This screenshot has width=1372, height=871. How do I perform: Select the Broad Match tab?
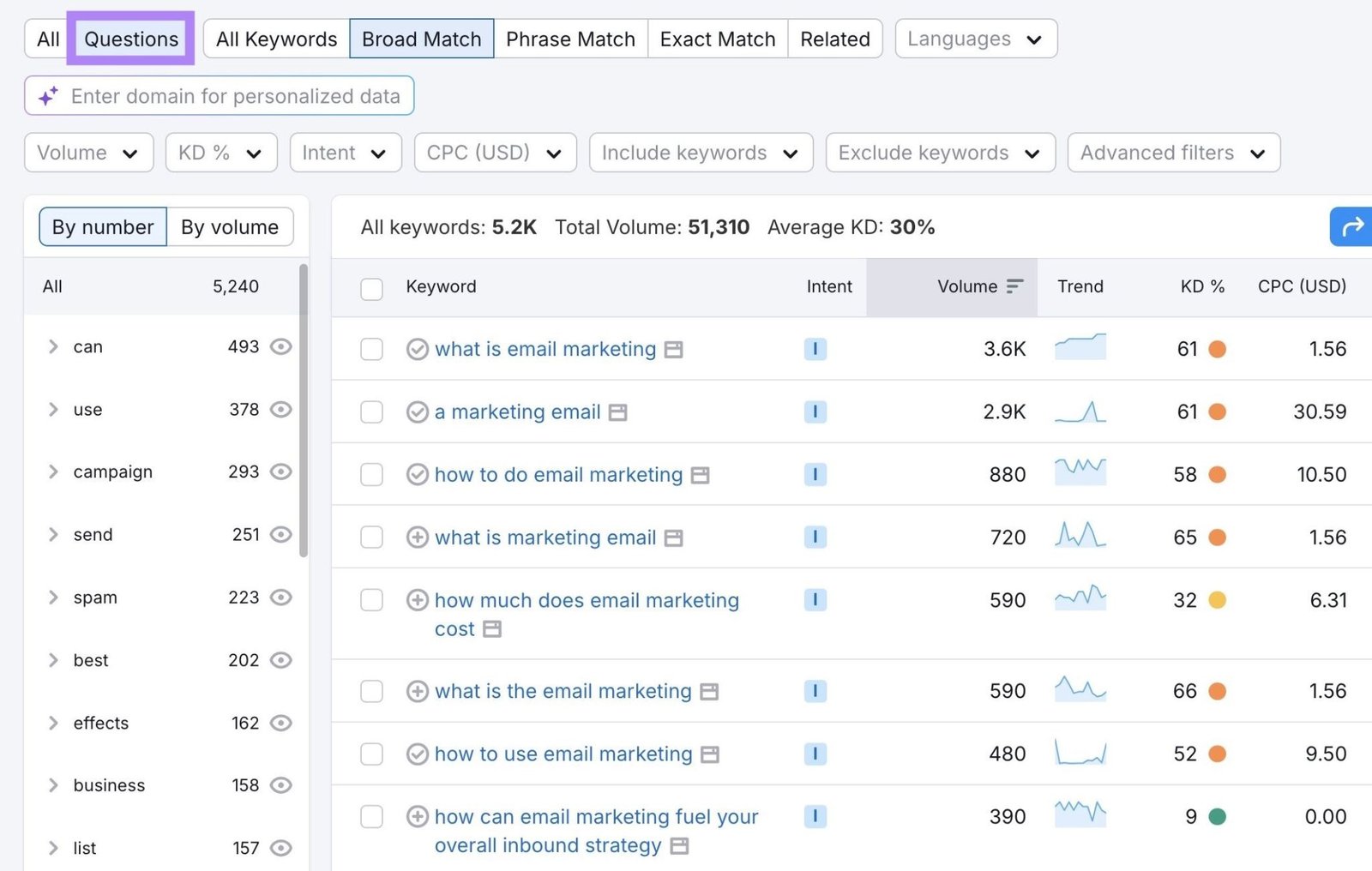click(x=422, y=39)
